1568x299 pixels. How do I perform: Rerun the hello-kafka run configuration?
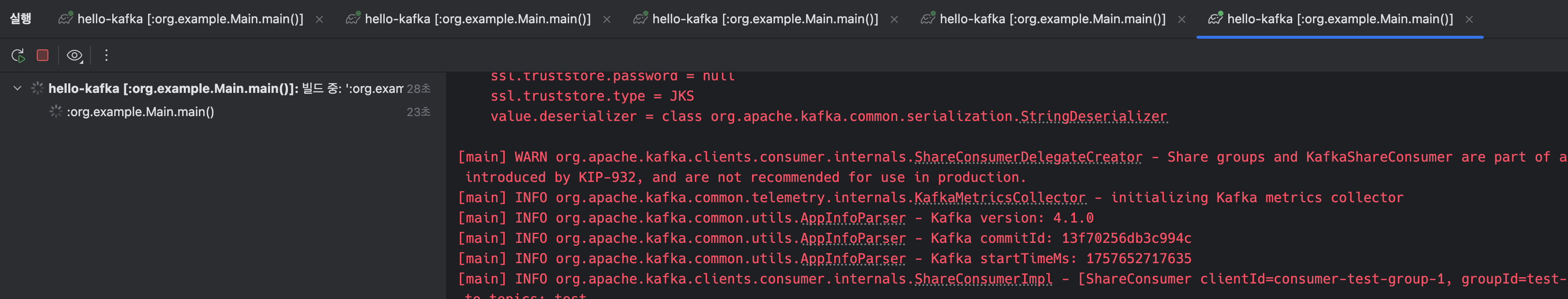[18, 56]
